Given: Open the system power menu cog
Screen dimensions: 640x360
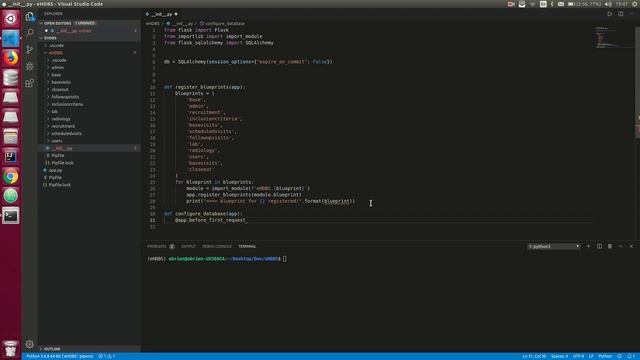Looking at the screenshot, I should 635,4.
